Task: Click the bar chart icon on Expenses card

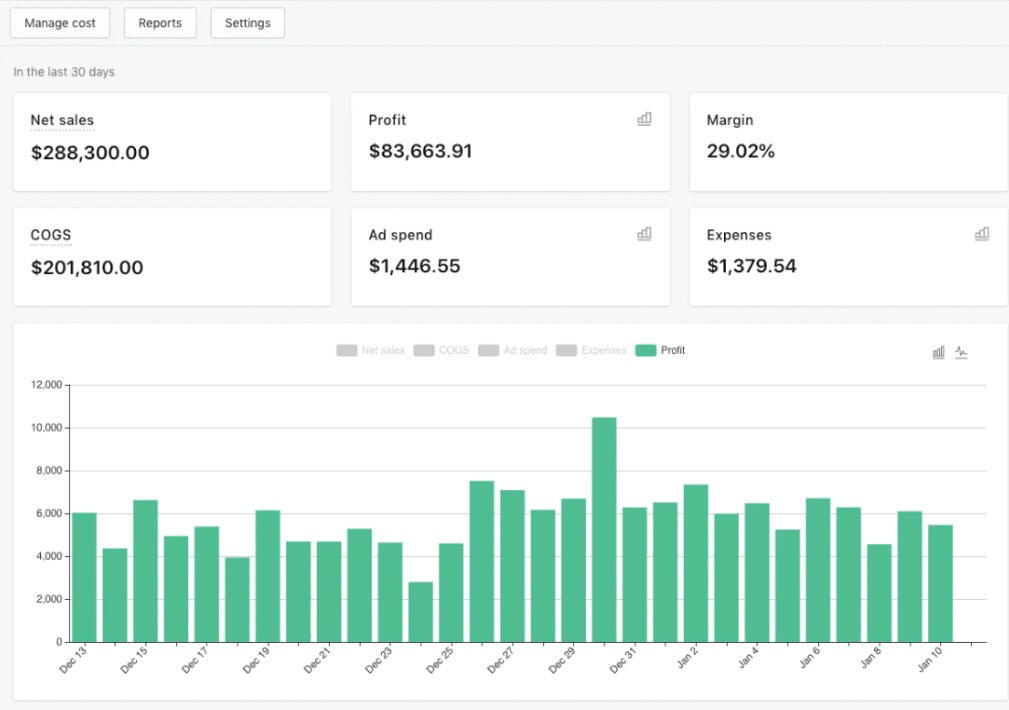Action: pyautogui.click(x=982, y=234)
